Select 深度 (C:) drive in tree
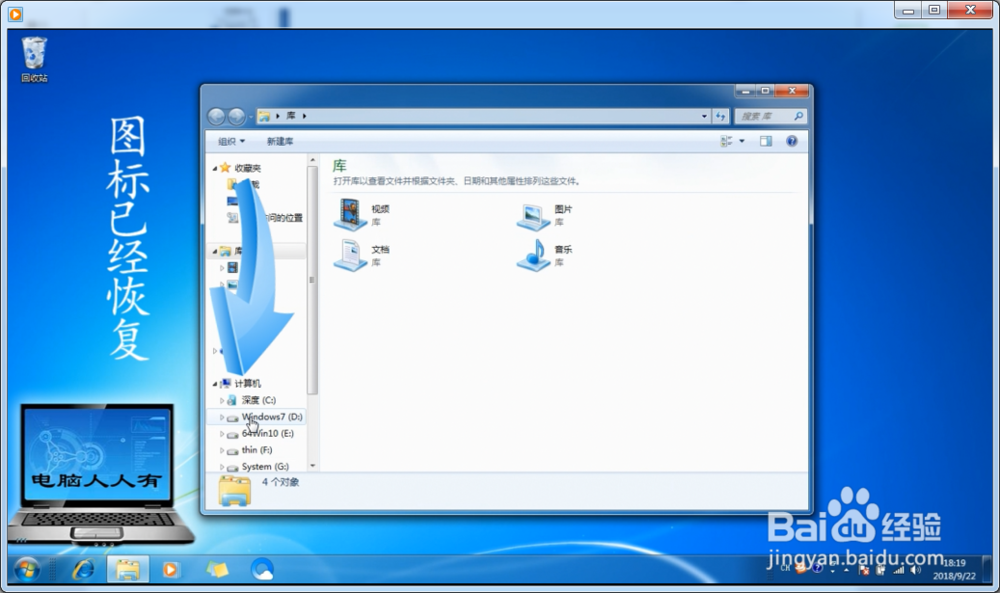 point(258,400)
